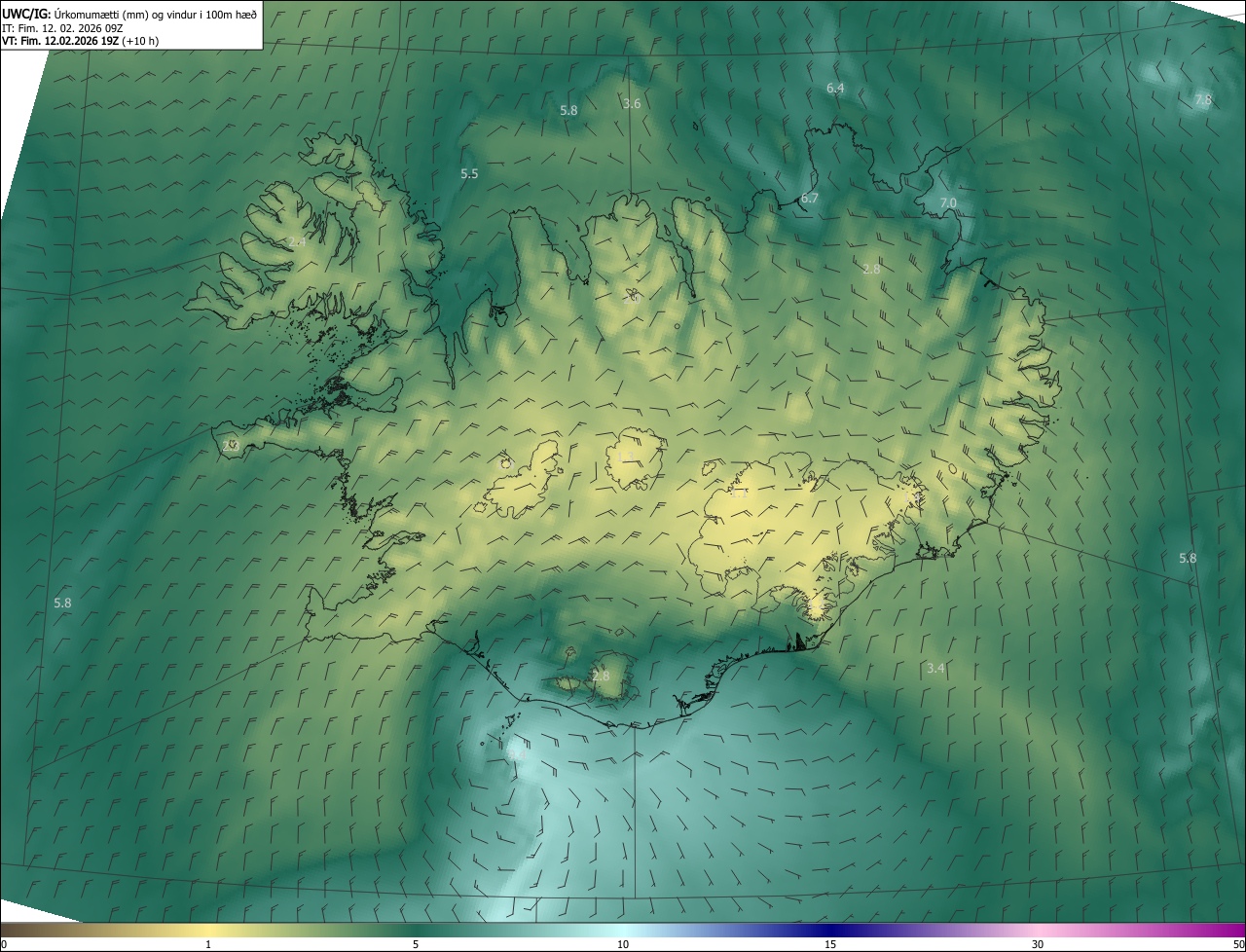The image size is (1246, 952).
Task: Click the 7.0 value label
Action: [948, 203]
